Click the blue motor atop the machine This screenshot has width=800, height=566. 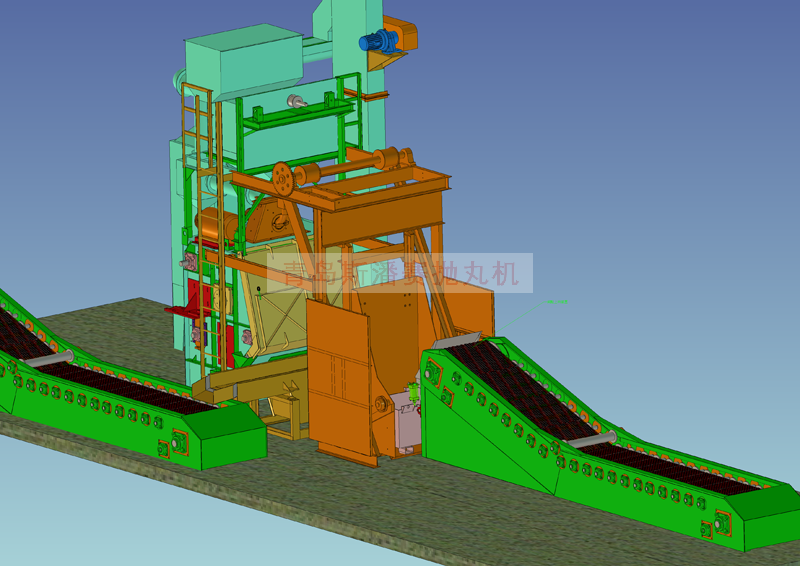coord(380,41)
